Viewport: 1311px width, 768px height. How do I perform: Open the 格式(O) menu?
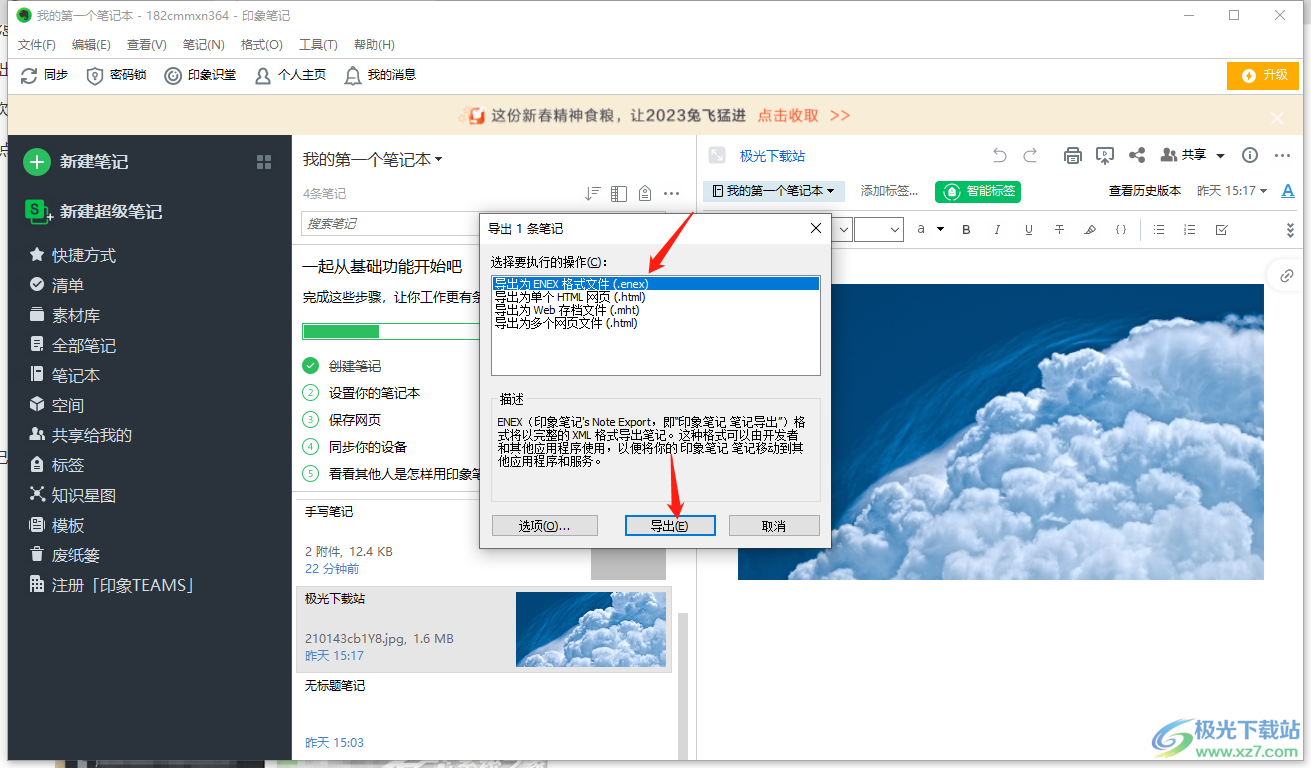pos(262,45)
